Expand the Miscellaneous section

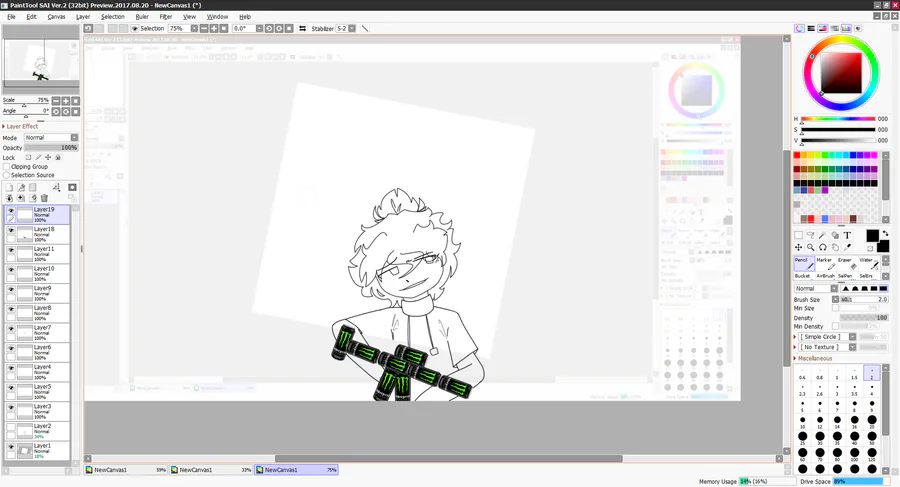(x=813, y=358)
